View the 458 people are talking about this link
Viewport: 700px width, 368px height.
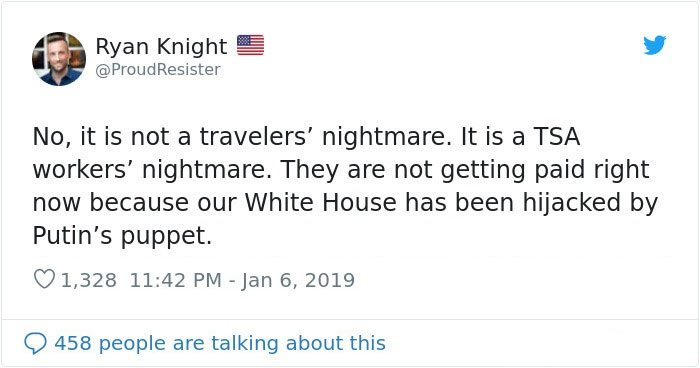(x=220, y=343)
